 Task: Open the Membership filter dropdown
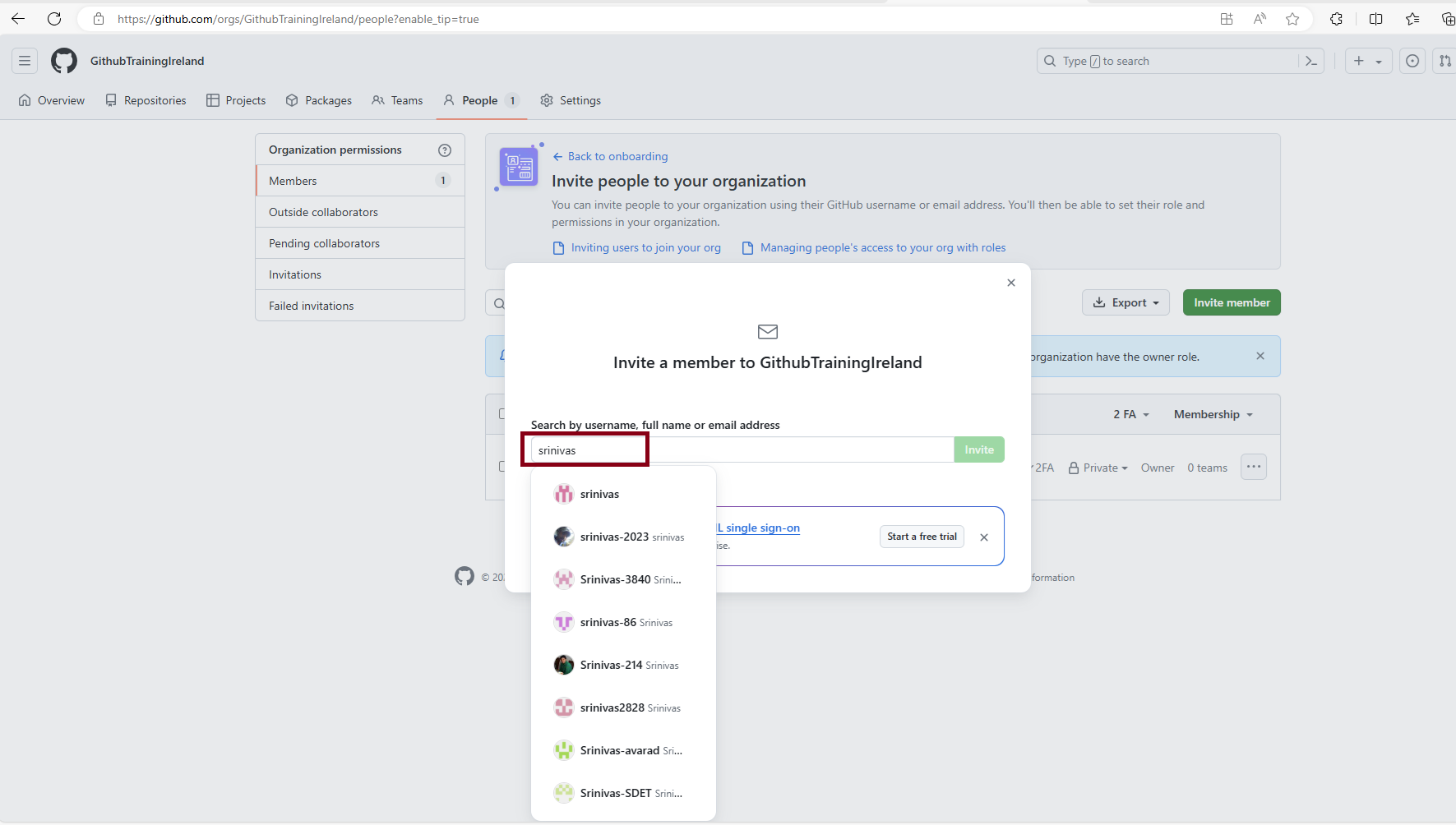tap(1213, 414)
